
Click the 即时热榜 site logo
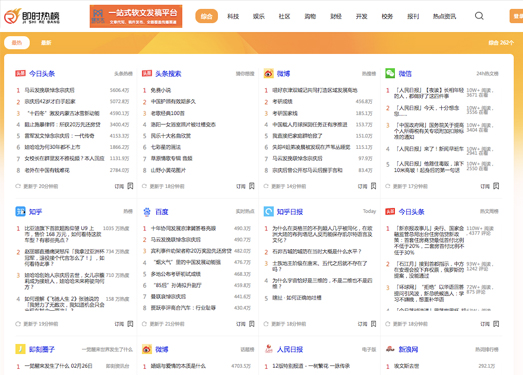coord(32,16)
